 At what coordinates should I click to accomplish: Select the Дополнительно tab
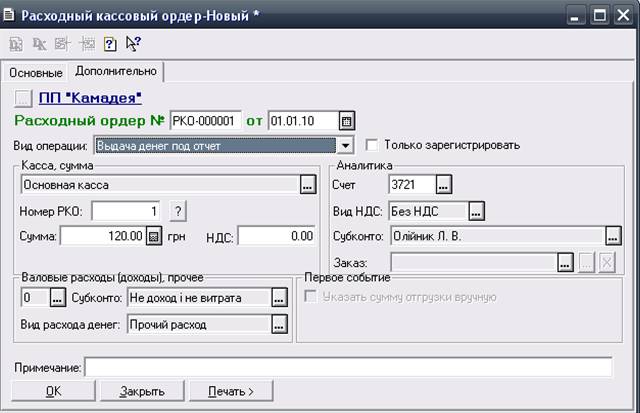click(116, 72)
